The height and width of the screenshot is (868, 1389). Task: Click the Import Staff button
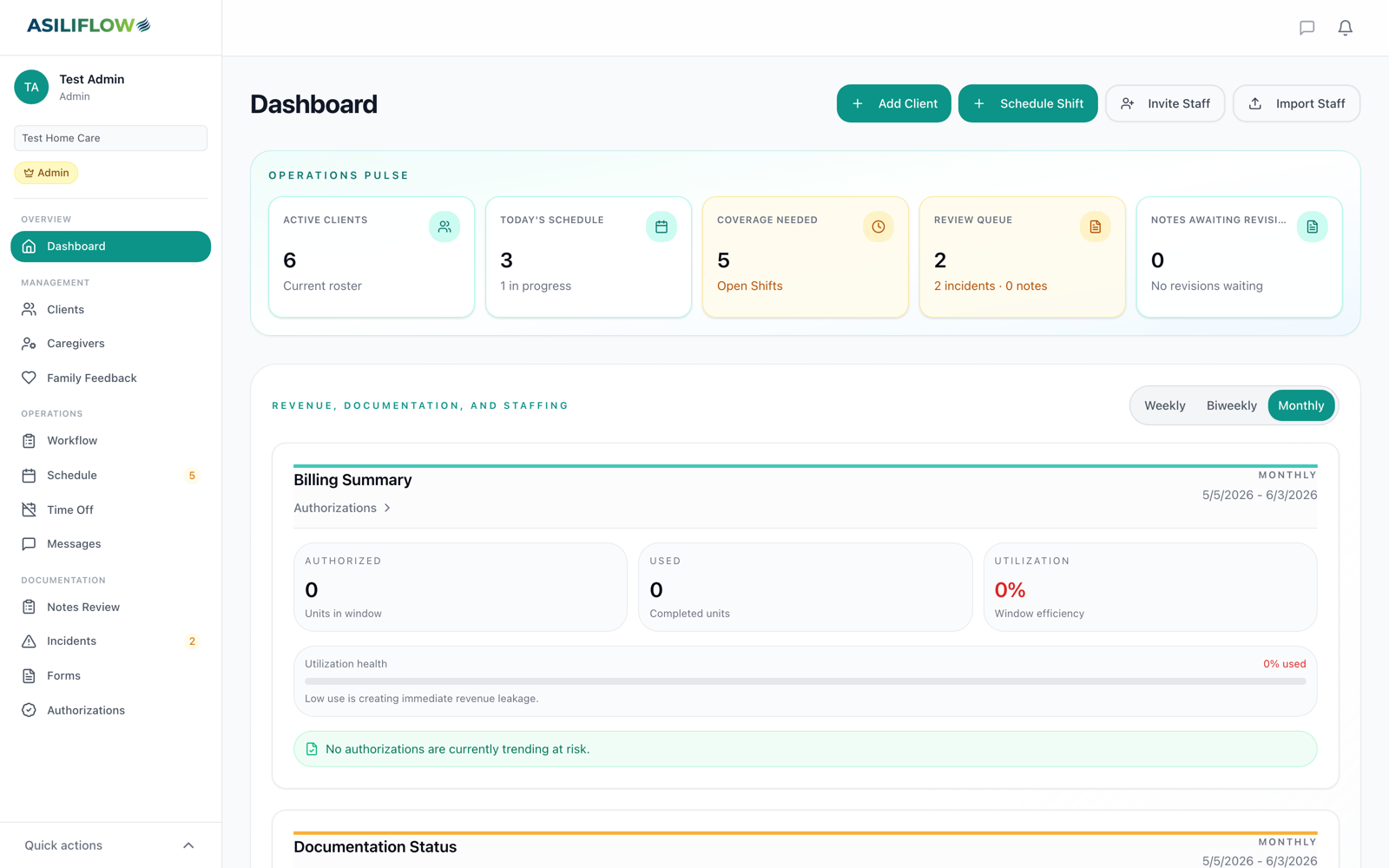click(x=1296, y=103)
